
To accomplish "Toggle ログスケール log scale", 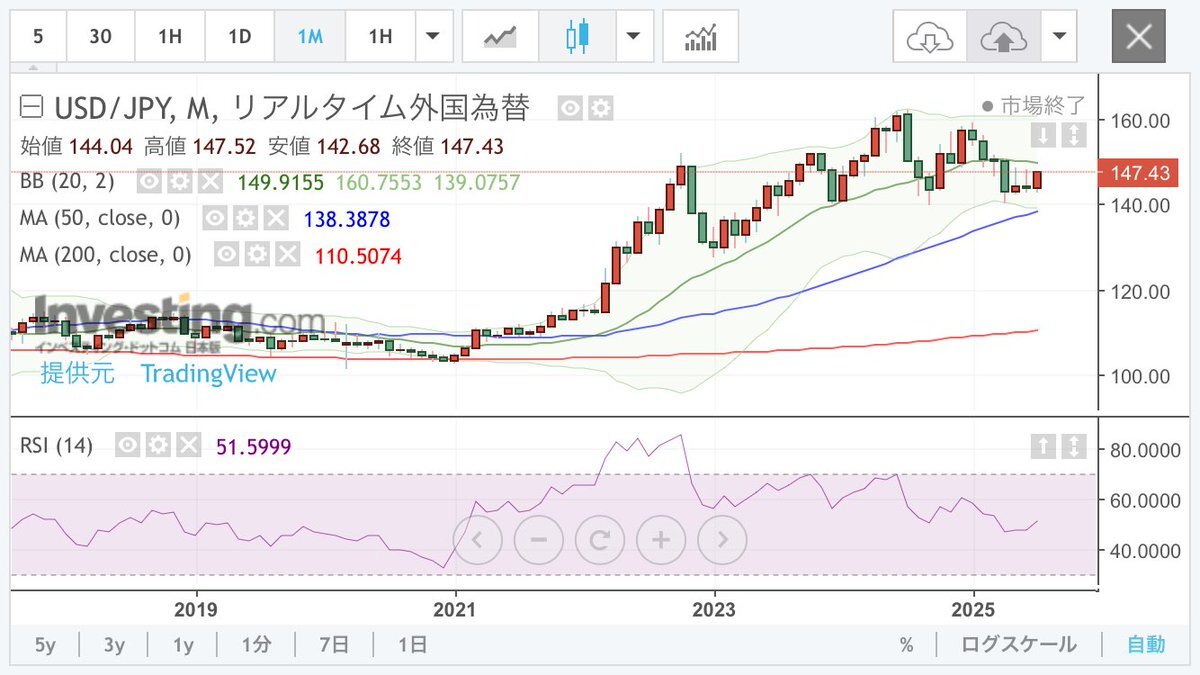I will tap(1019, 645).
